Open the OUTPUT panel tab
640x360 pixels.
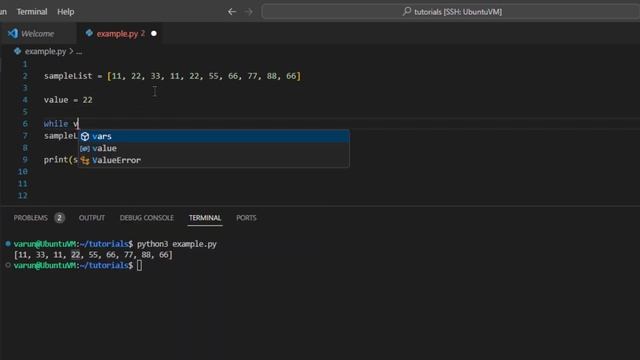point(92,218)
